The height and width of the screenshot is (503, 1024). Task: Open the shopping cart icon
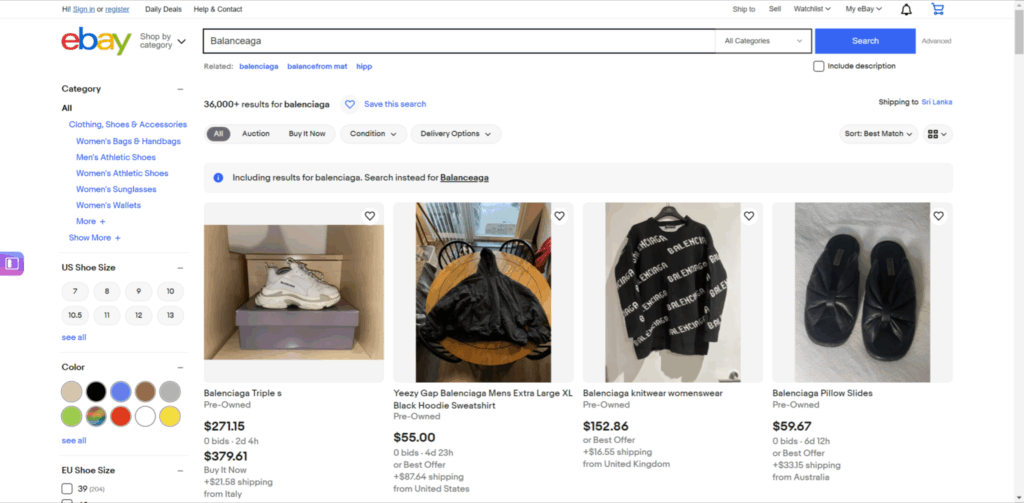937,9
